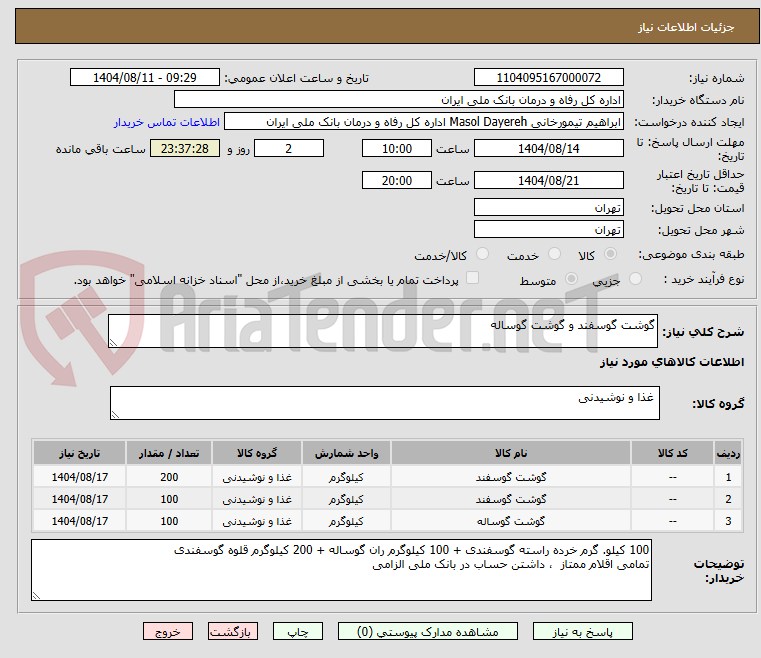Viewport: 761px width, 658px height.
Task: Click the تعداد / مقدار column header
Action: 169,453
